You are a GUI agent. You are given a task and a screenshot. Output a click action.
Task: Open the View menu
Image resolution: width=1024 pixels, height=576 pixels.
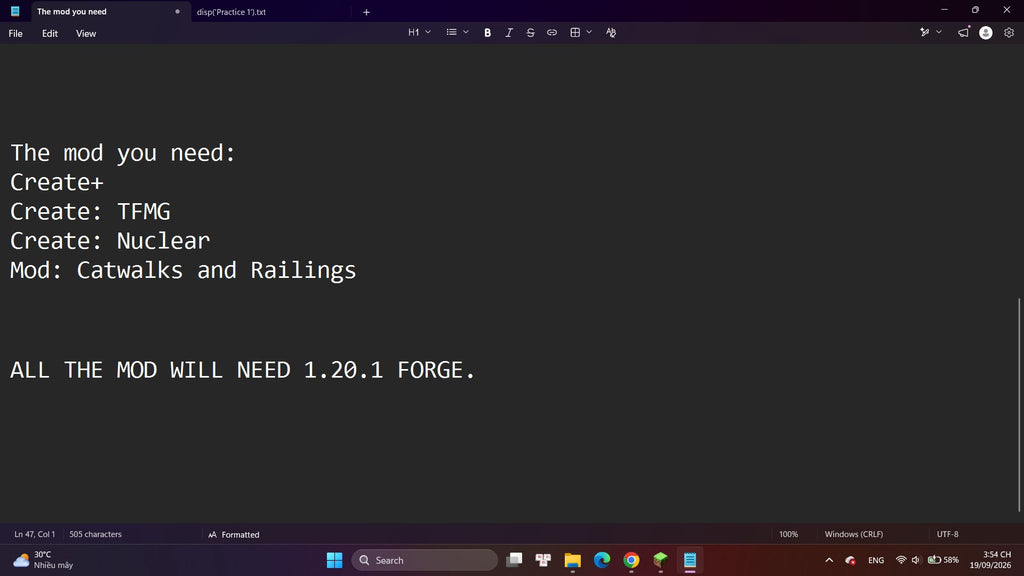point(86,33)
